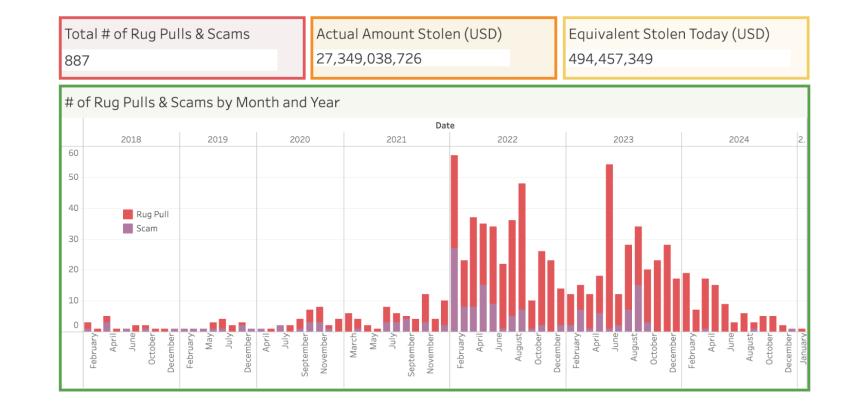Click the 2018 year column header
Viewport: 860px width, 393px height.
point(131,140)
